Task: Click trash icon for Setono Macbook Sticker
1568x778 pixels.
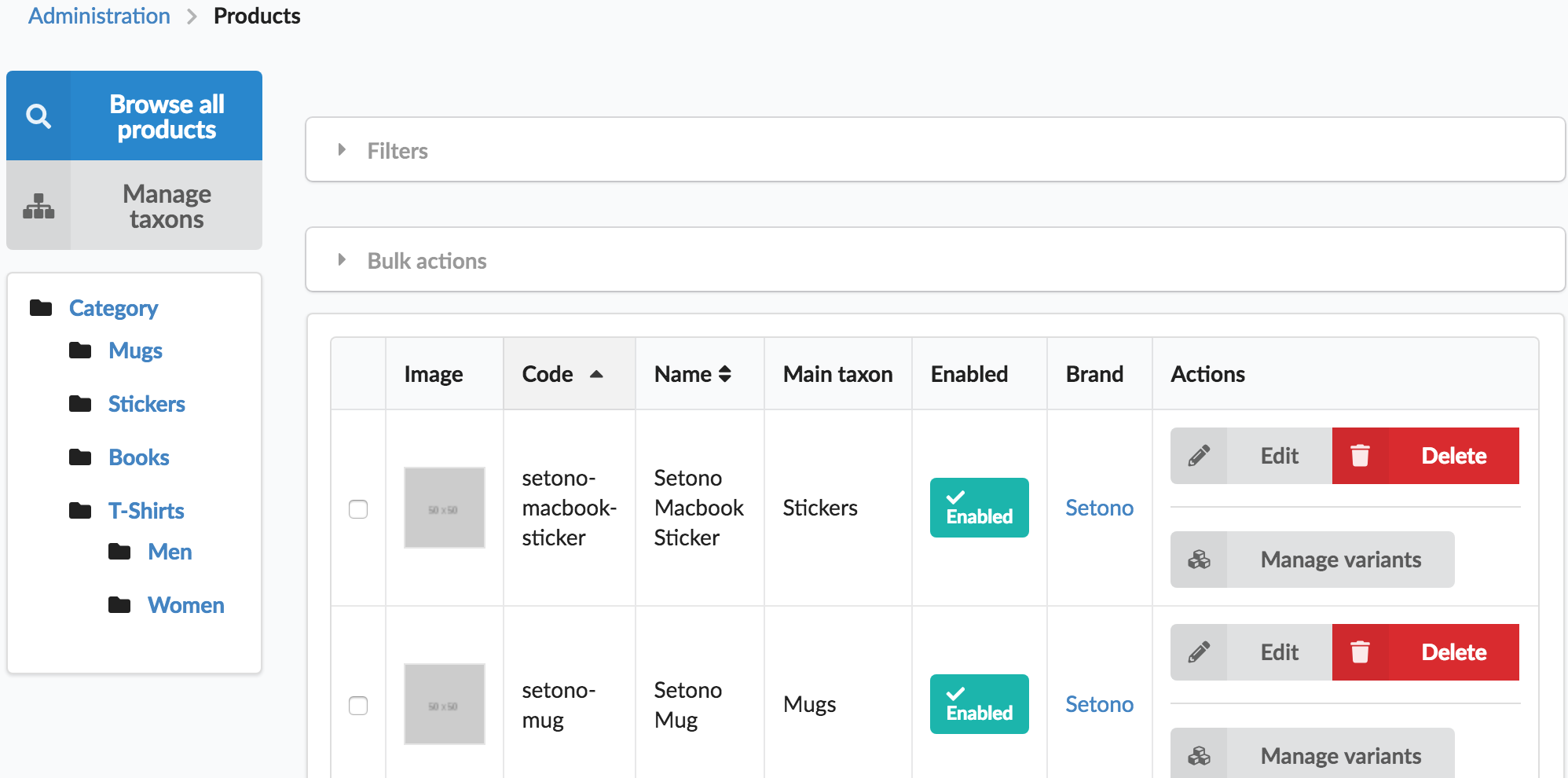Action: 1360,456
